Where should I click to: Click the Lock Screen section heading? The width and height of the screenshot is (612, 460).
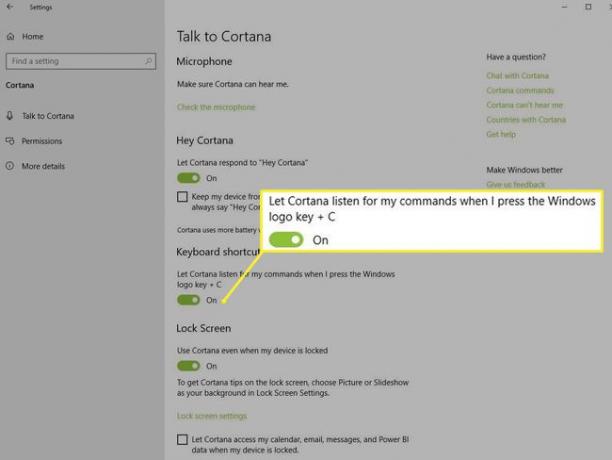click(x=203, y=329)
